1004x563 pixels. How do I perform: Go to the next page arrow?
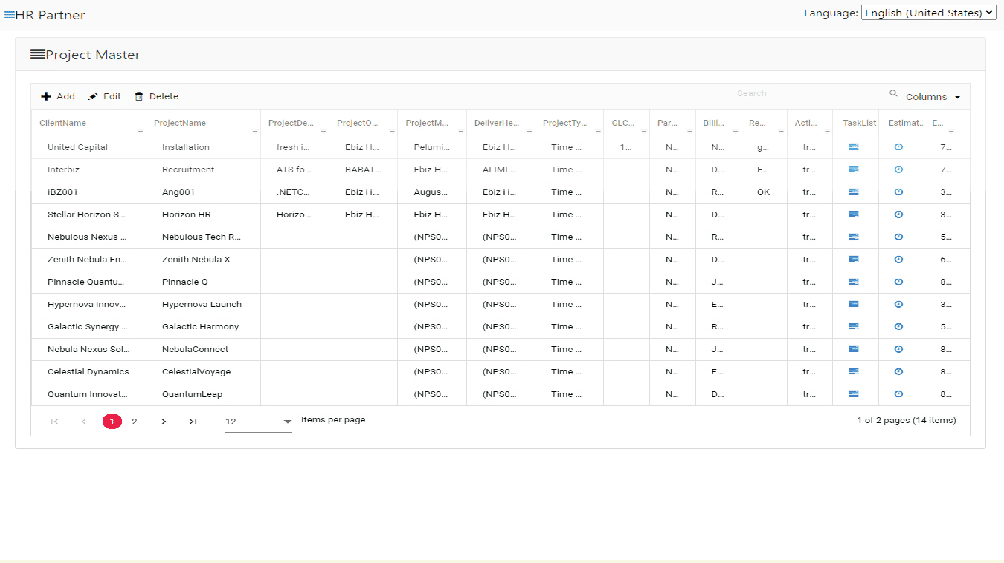pos(163,421)
